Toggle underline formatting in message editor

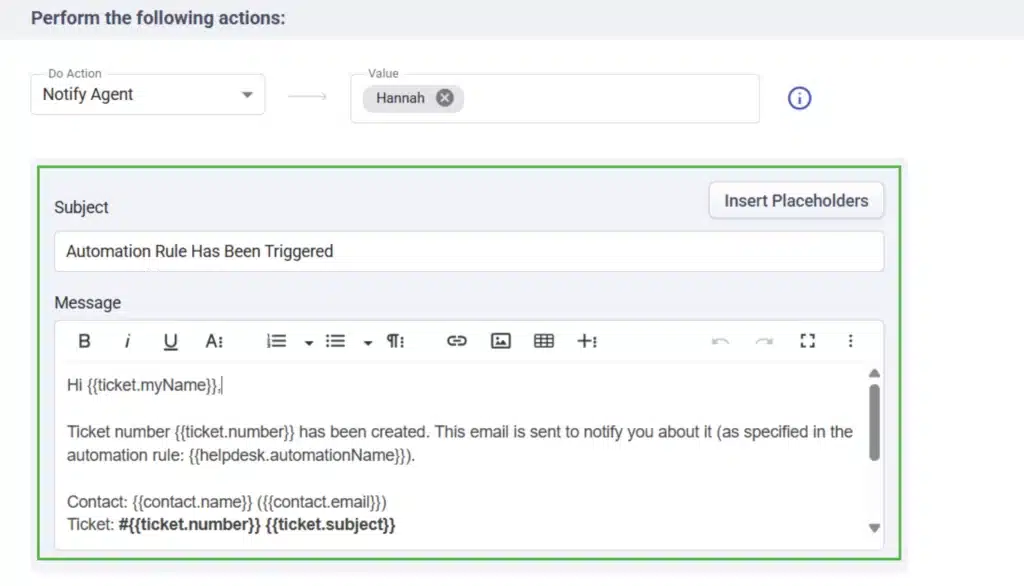point(171,341)
